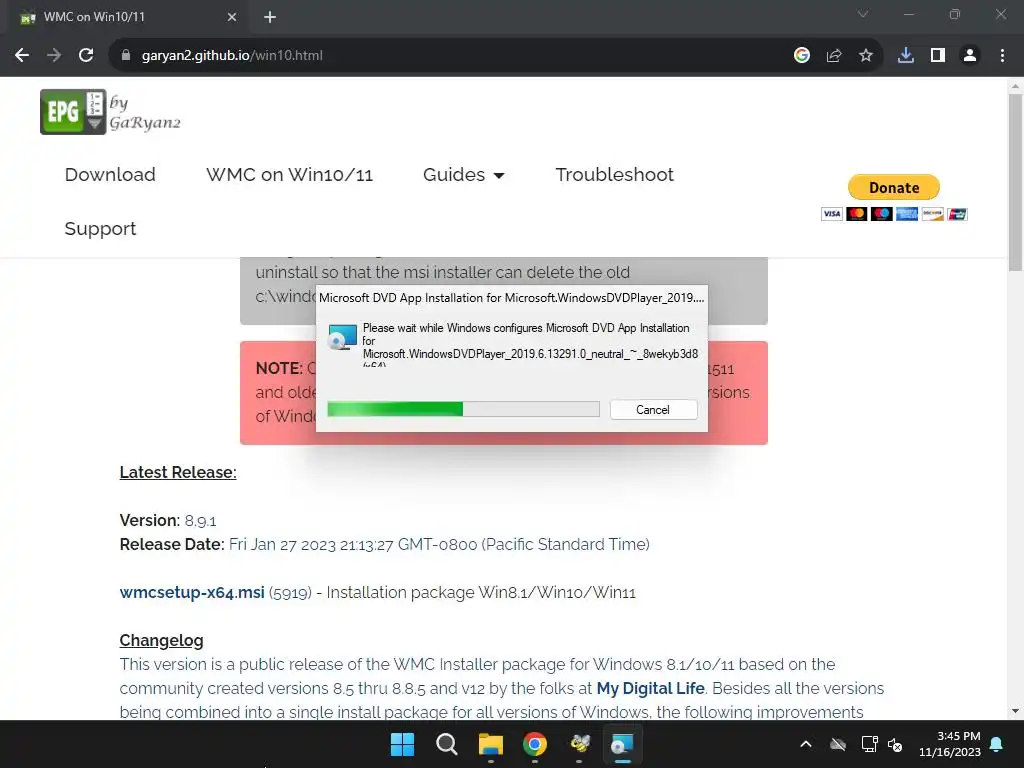1024x768 pixels.
Task: Click the site padlock icon
Action: tap(126, 56)
